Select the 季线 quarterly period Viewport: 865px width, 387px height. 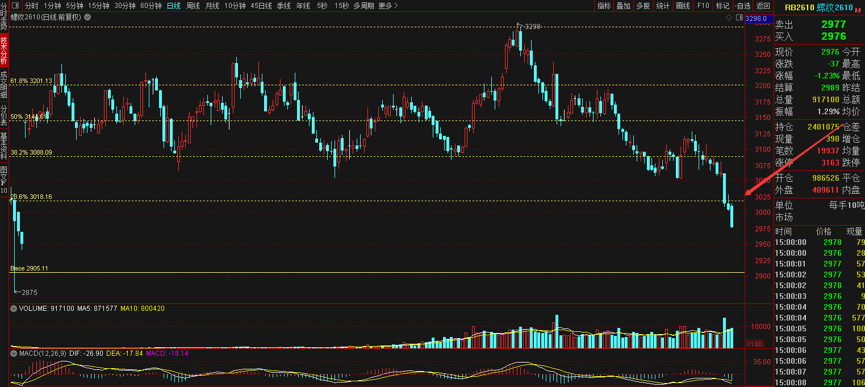click(x=284, y=6)
